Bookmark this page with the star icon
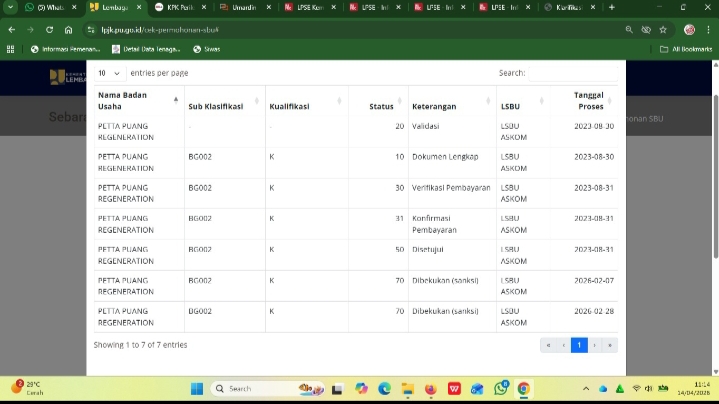 [x=663, y=30]
